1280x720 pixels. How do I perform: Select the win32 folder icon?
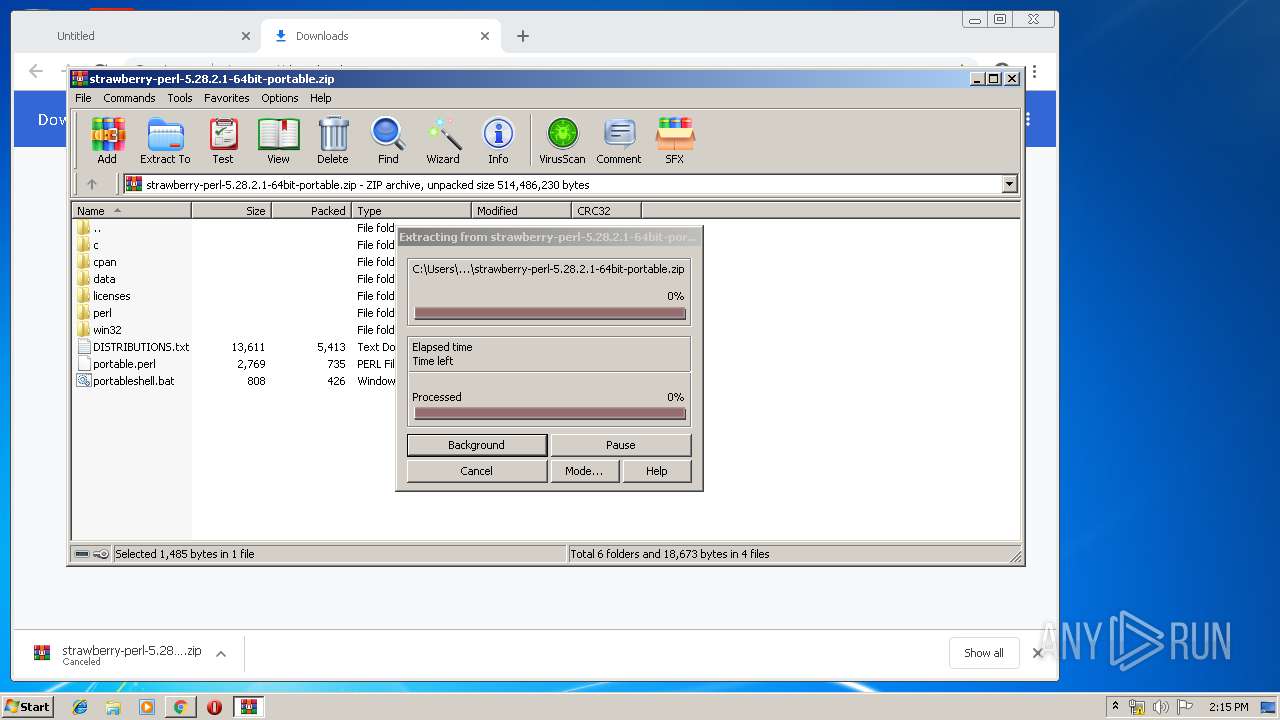(83, 330)
